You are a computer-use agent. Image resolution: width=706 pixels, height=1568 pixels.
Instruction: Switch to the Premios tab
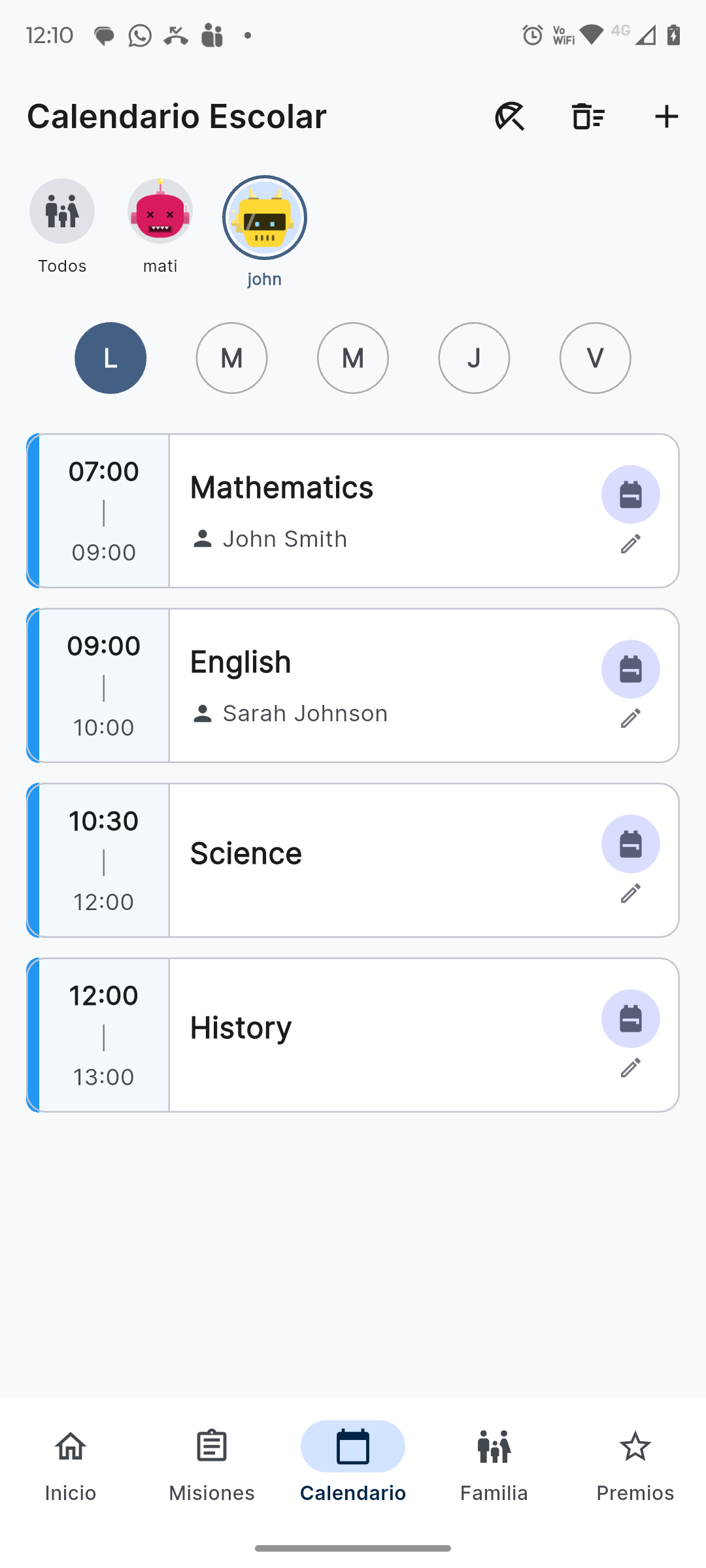(x=635, y=1465)
